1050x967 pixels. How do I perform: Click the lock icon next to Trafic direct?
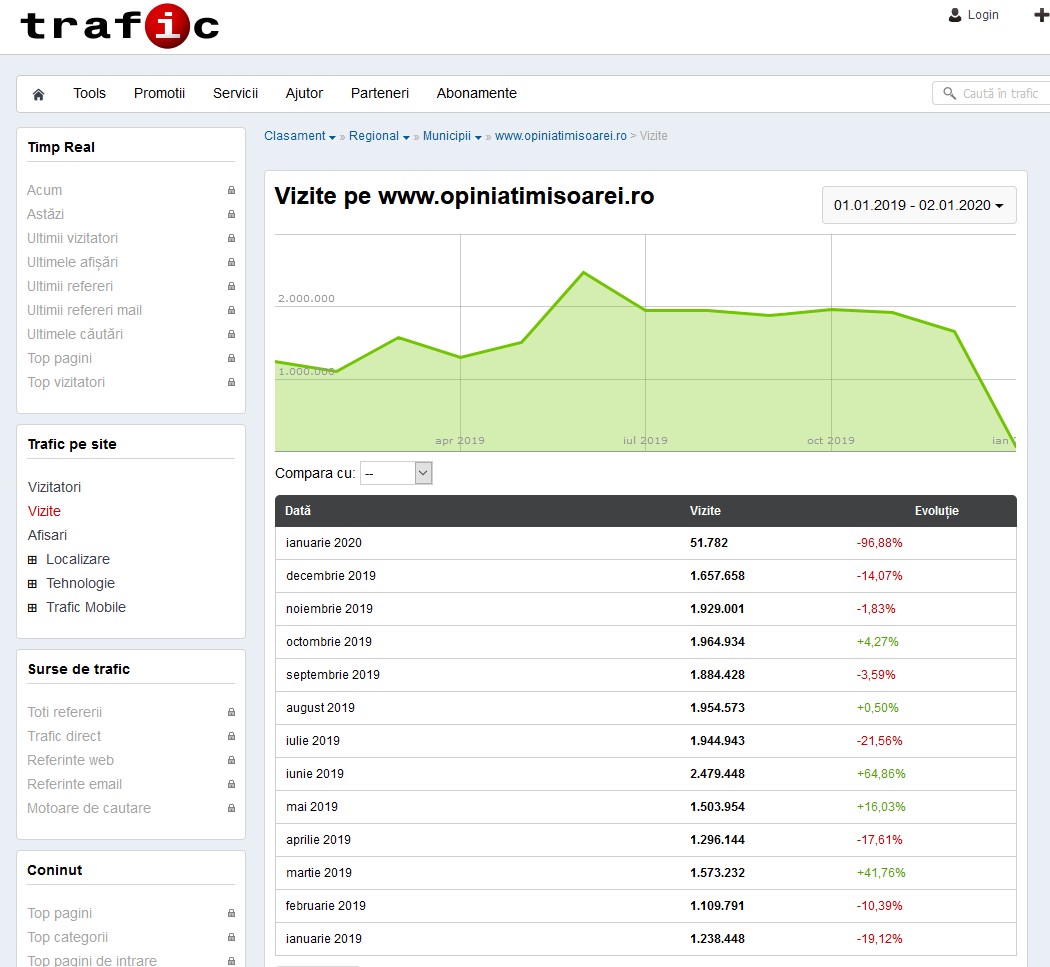tap(231, 736)
